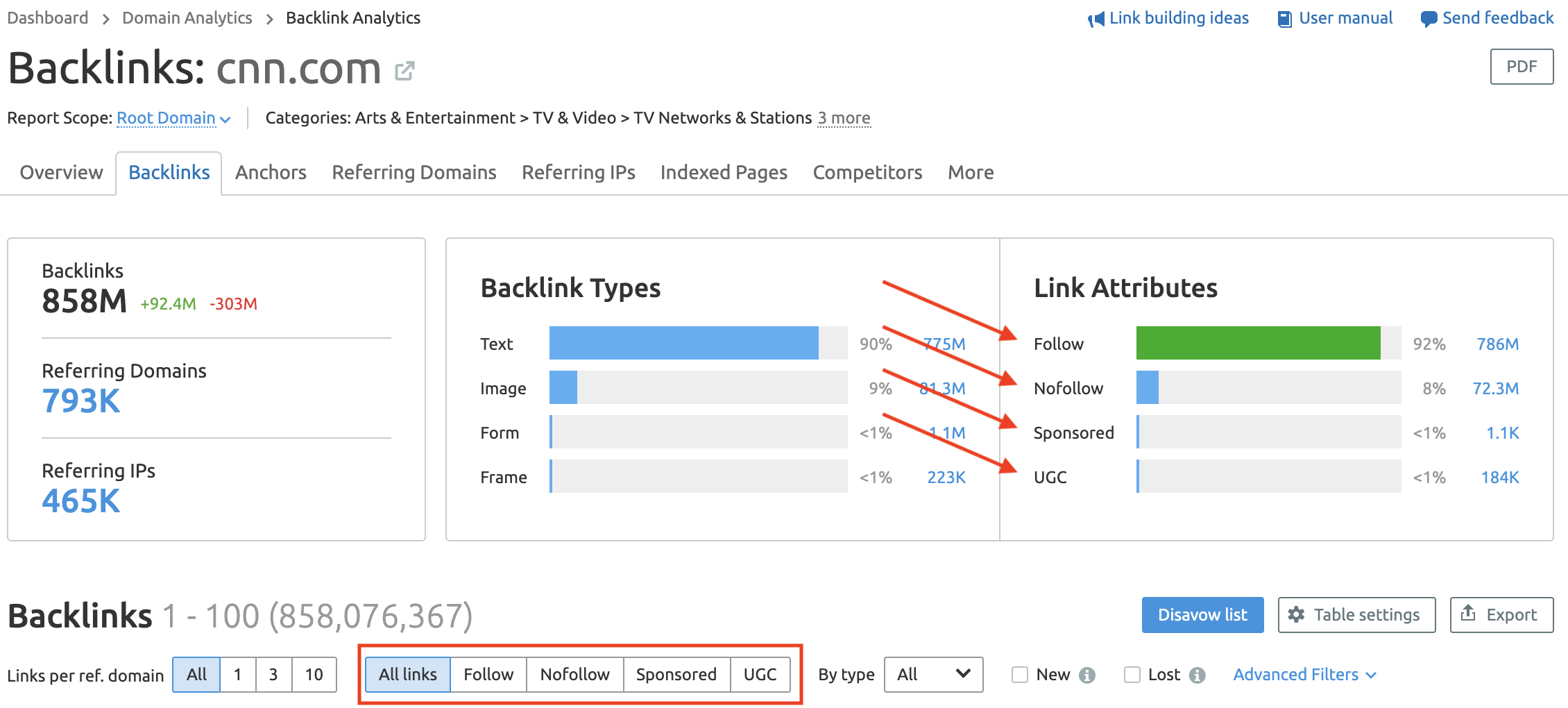Click the Disavow list button
Image resolution: width=1568 pixels, height=708 pixels.
1202,615
